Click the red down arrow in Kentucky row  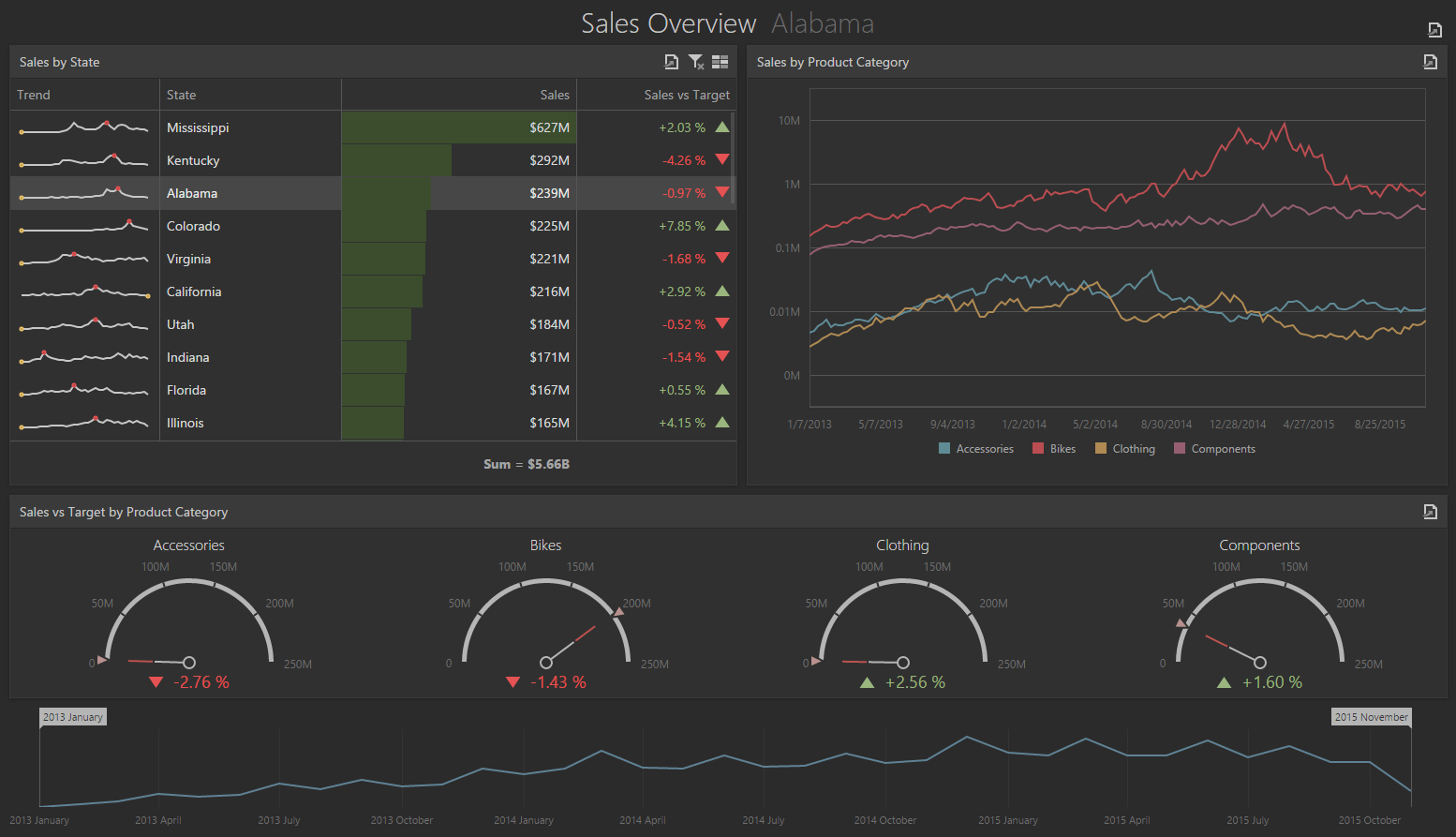pos(722,160)
